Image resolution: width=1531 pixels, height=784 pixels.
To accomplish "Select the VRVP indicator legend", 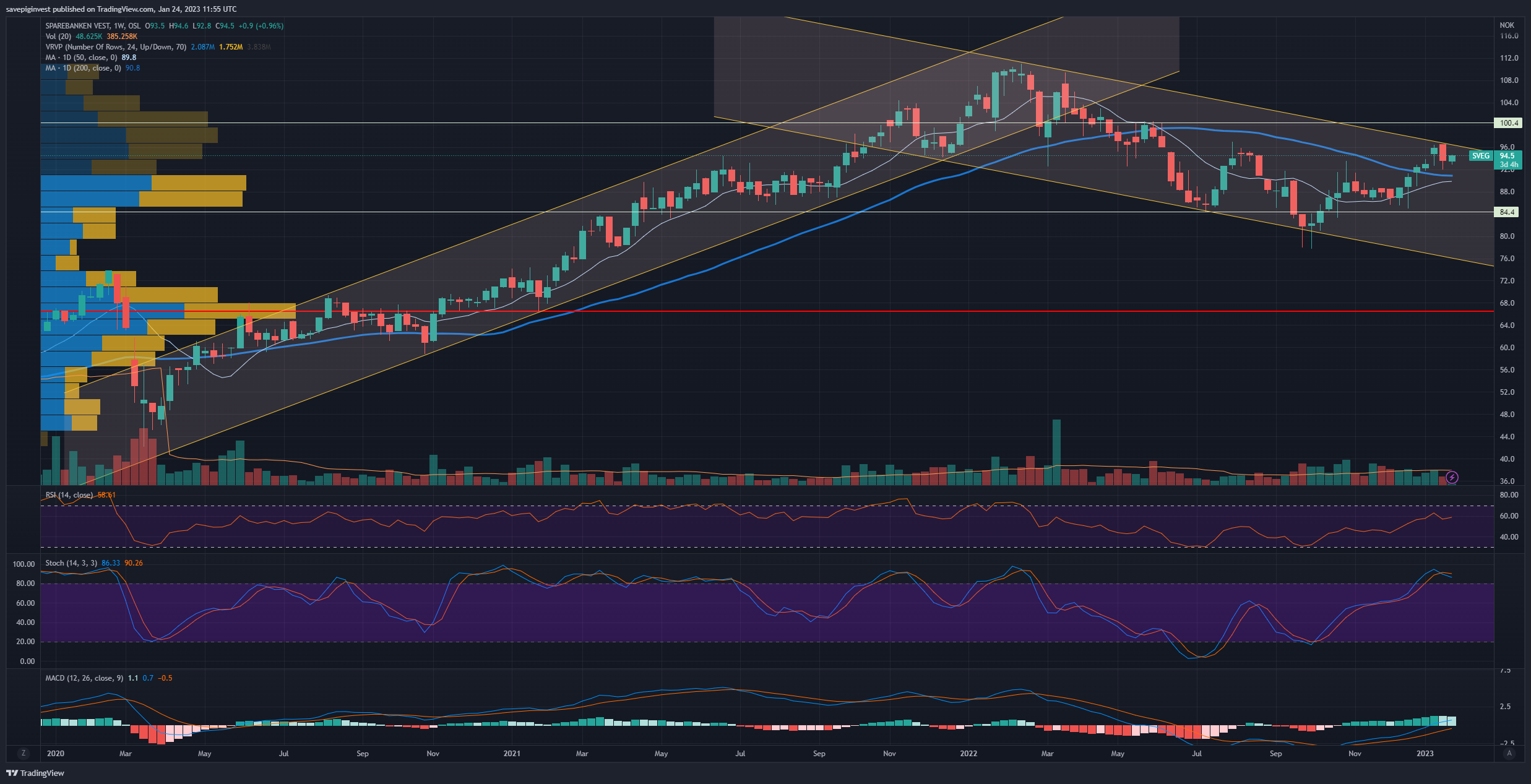I will [x=115, y=47].
